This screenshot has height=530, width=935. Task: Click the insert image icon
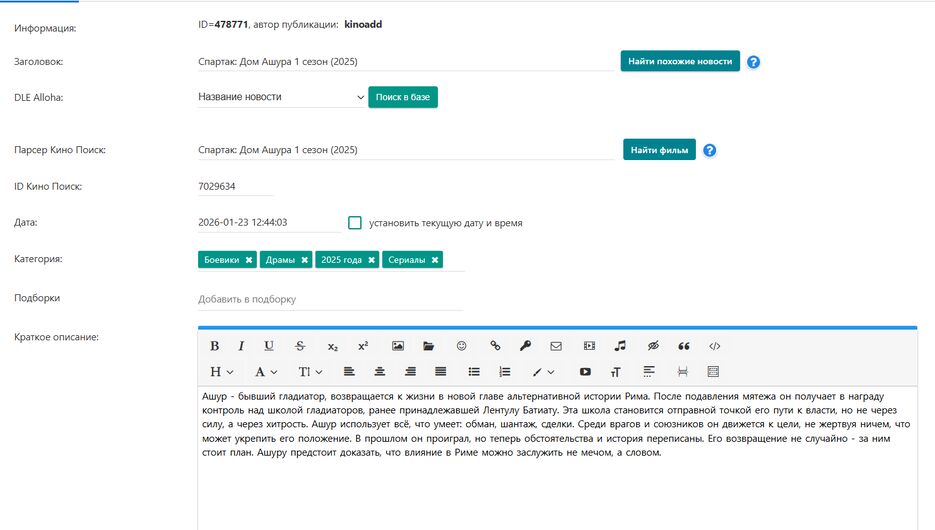pyautogui.click(x=398, y=346)
